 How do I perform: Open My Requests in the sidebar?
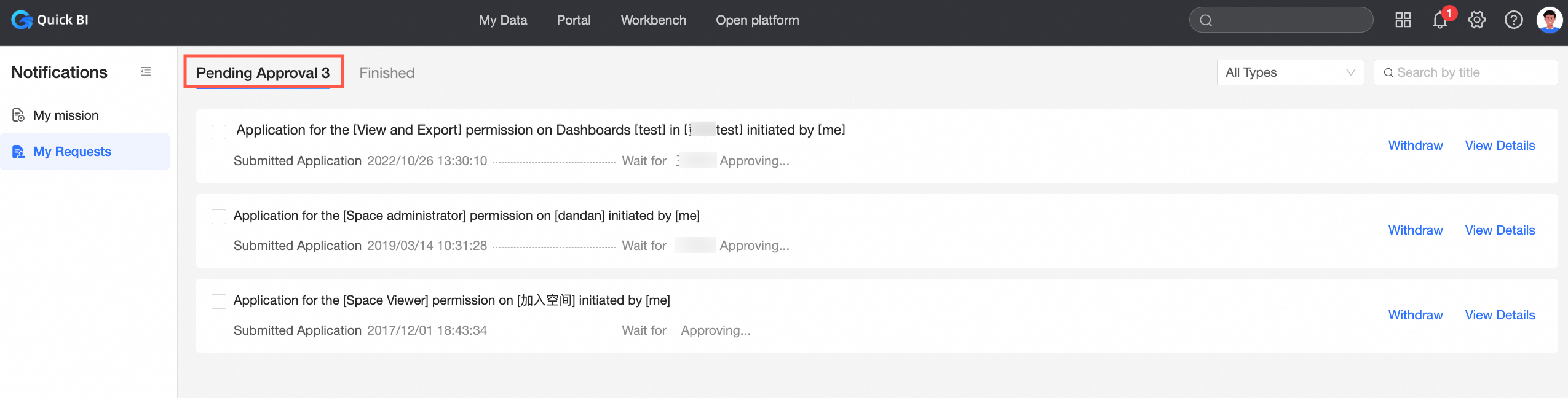pyautogui.click(x=72, y=152)
